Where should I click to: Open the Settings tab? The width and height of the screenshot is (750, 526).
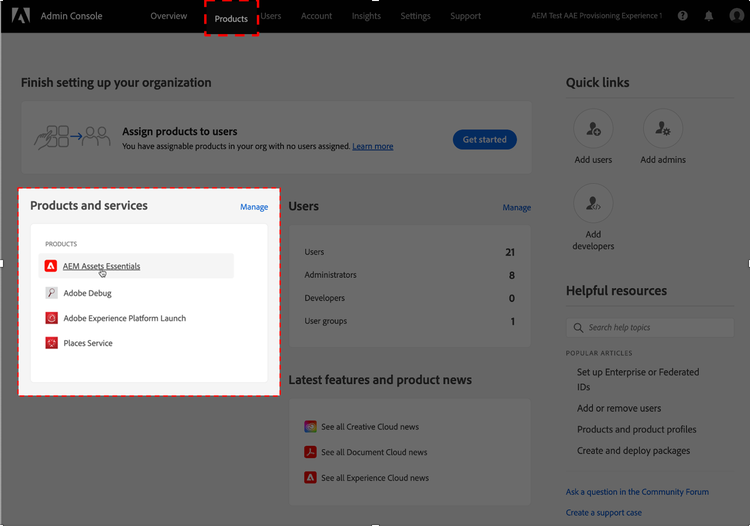415,16
